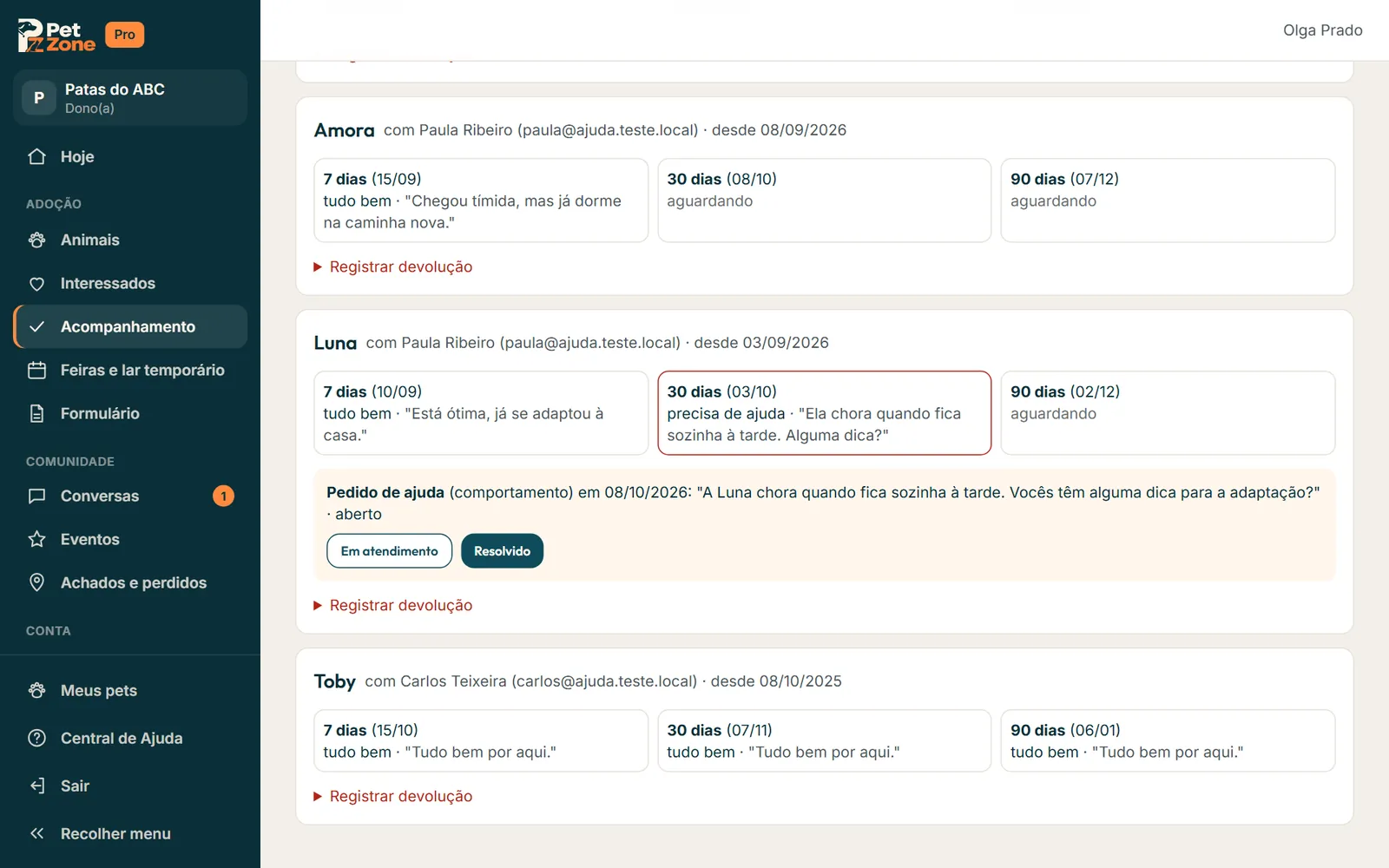Click the house icon for Hoje
The width and height of the screenshot is (1389, 868).
tap(36, 157)
